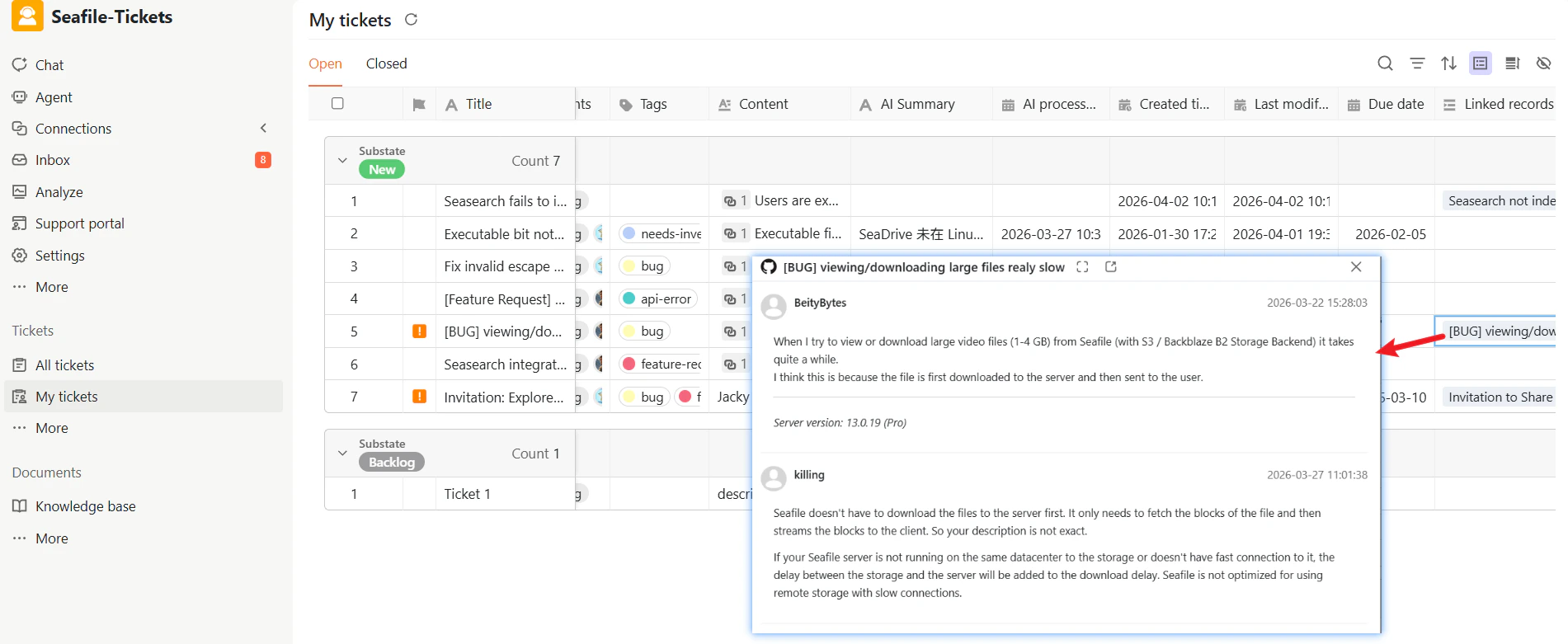1568x644 pixels.
Task: Switch to the Open tab
Action: tap(325, 63)
